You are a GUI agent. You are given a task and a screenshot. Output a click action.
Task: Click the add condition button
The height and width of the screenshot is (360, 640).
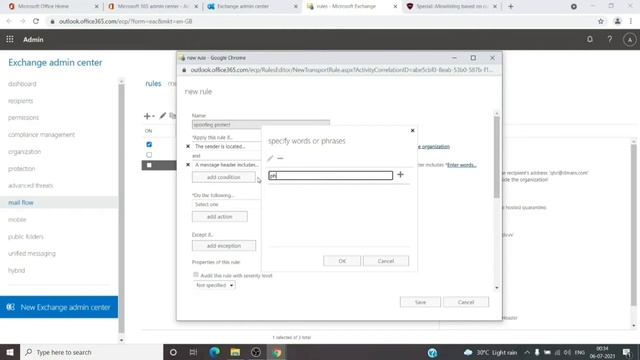(224, 177)
